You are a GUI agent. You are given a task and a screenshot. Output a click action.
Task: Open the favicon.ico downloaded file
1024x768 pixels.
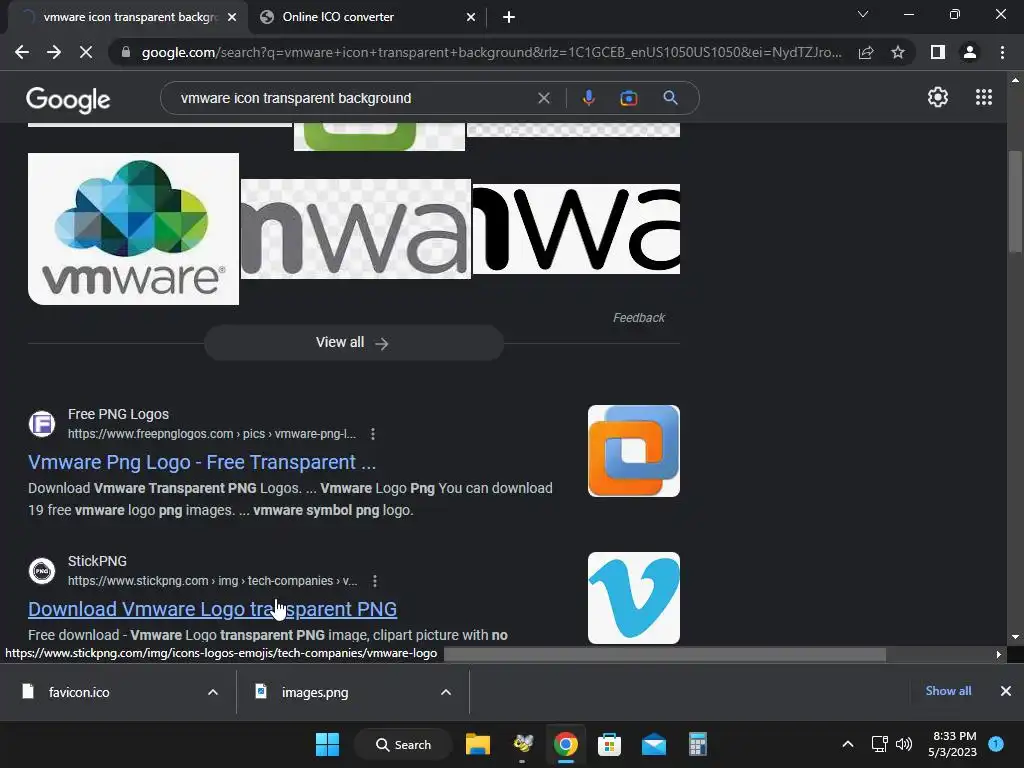(78, 692)
